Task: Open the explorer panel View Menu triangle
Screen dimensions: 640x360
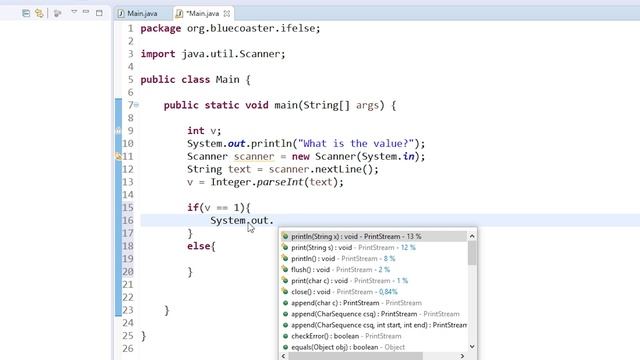Action: (x=74, y=12)
